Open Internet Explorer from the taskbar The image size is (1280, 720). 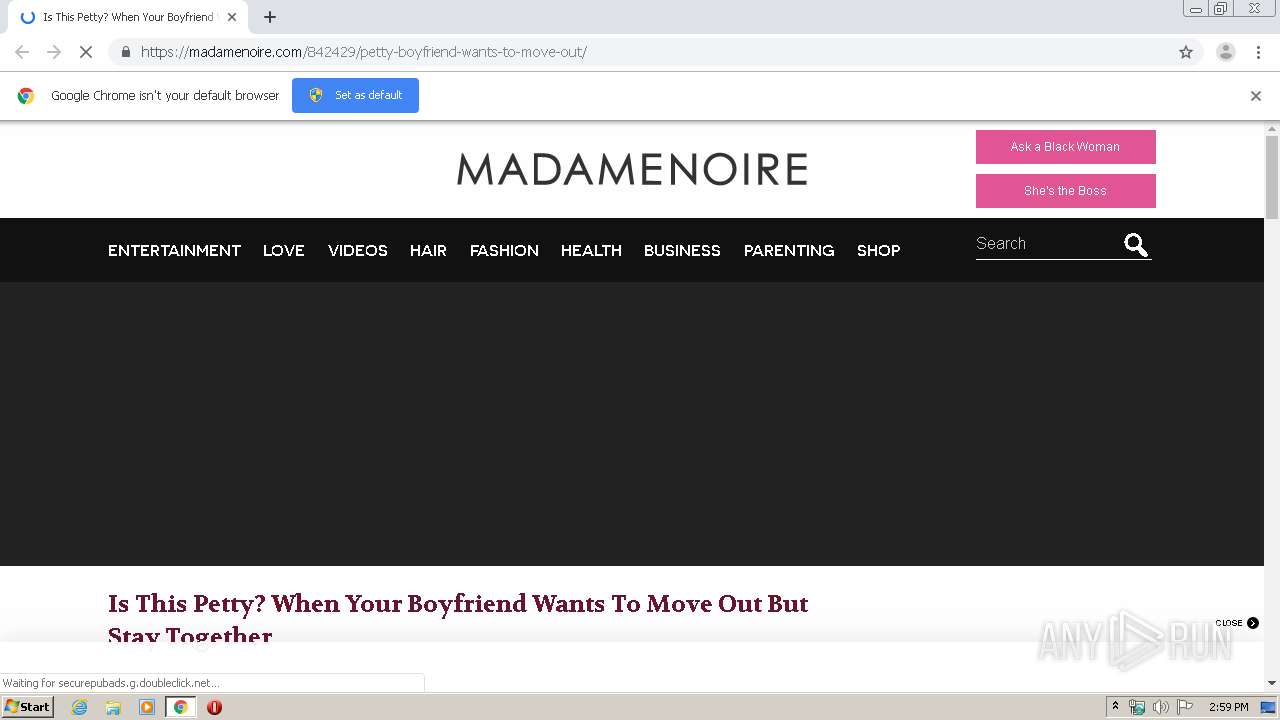(80, 707)
